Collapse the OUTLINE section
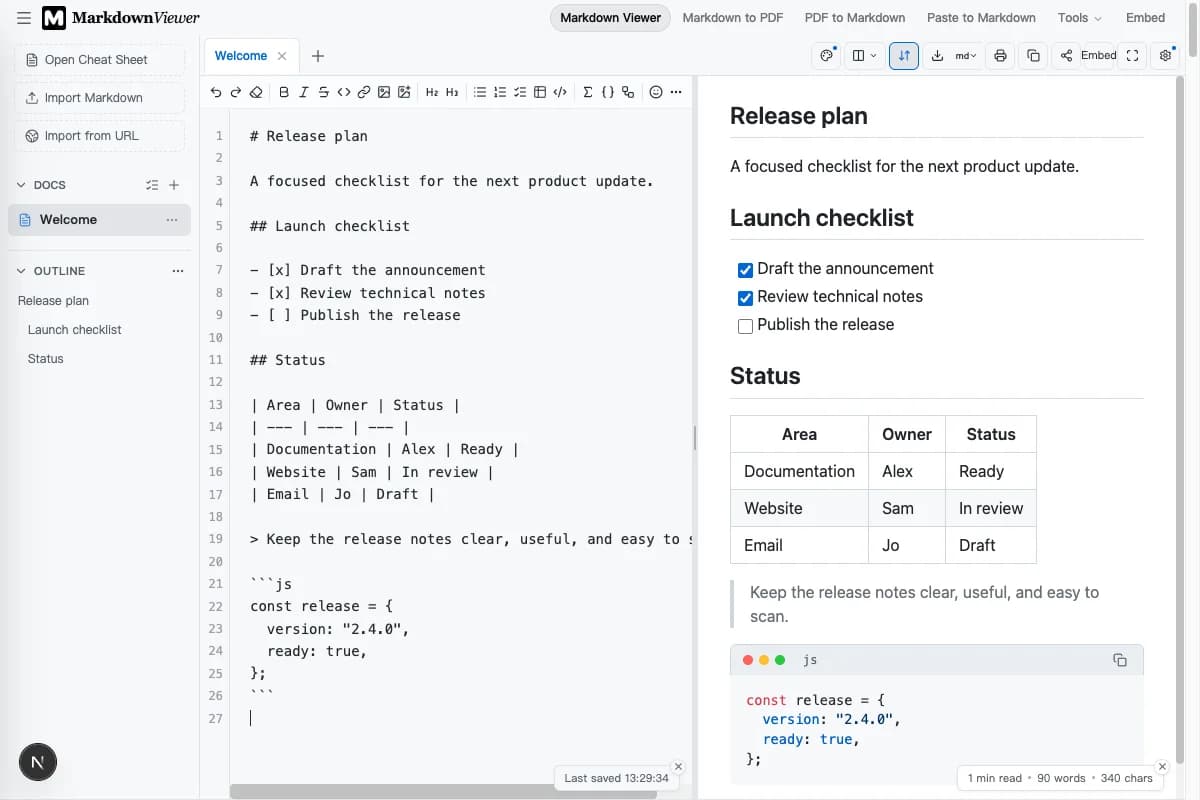 tap(22, 271)
